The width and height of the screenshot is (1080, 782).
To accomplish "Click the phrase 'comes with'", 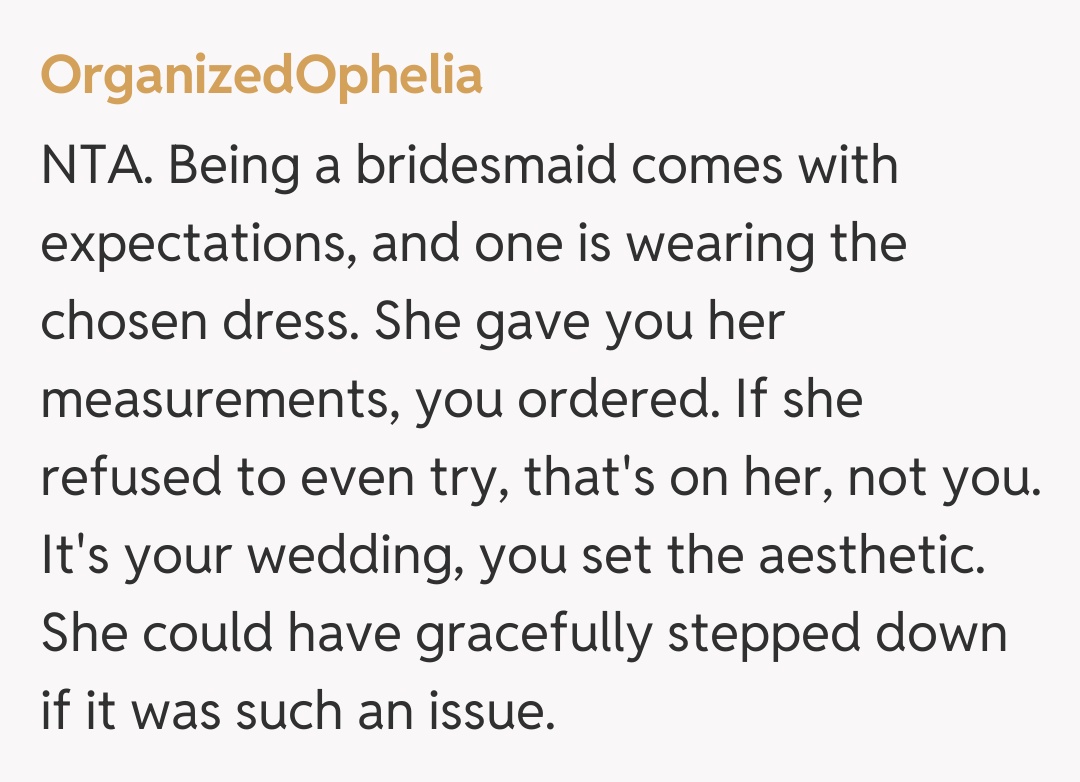I will 765,166.
